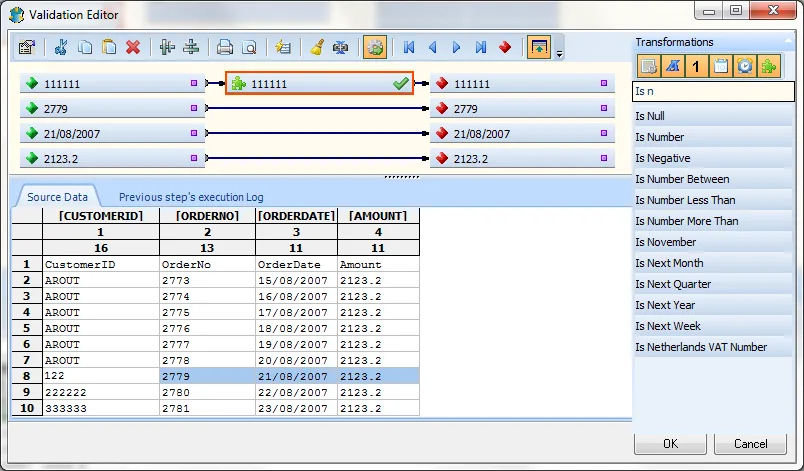Click the purple connector square on source 111111
Viewport: 804px width, 471px height.
pos(194,83)
